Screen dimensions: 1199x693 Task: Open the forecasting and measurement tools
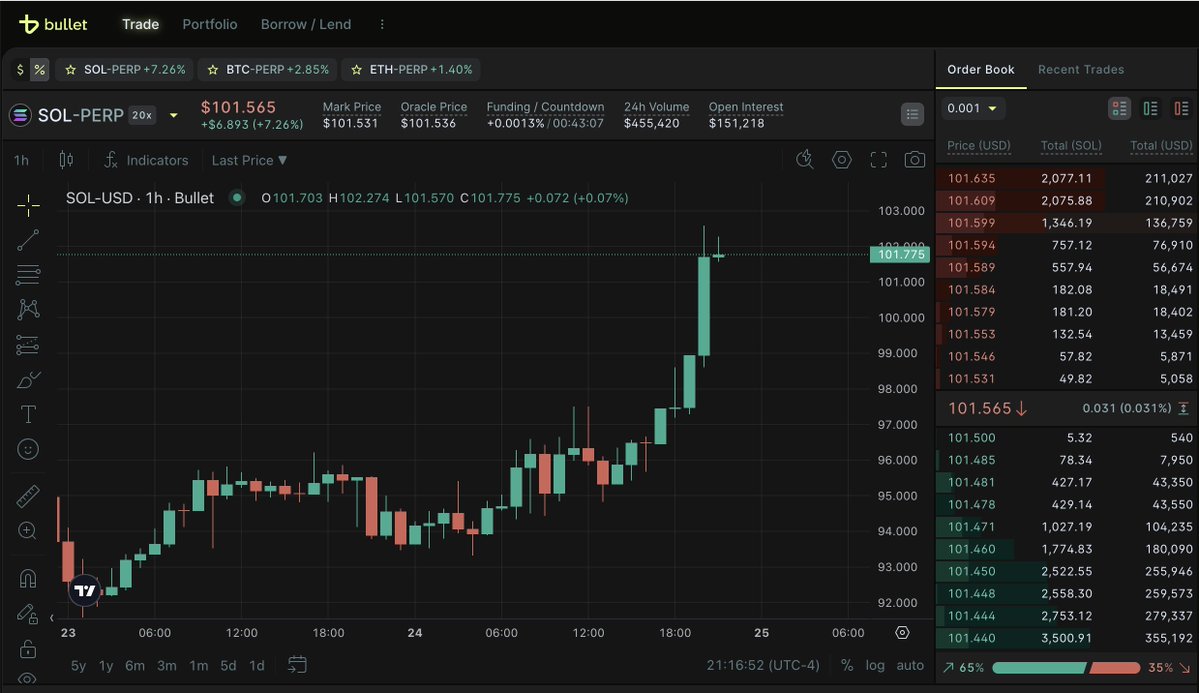[28, 346]
